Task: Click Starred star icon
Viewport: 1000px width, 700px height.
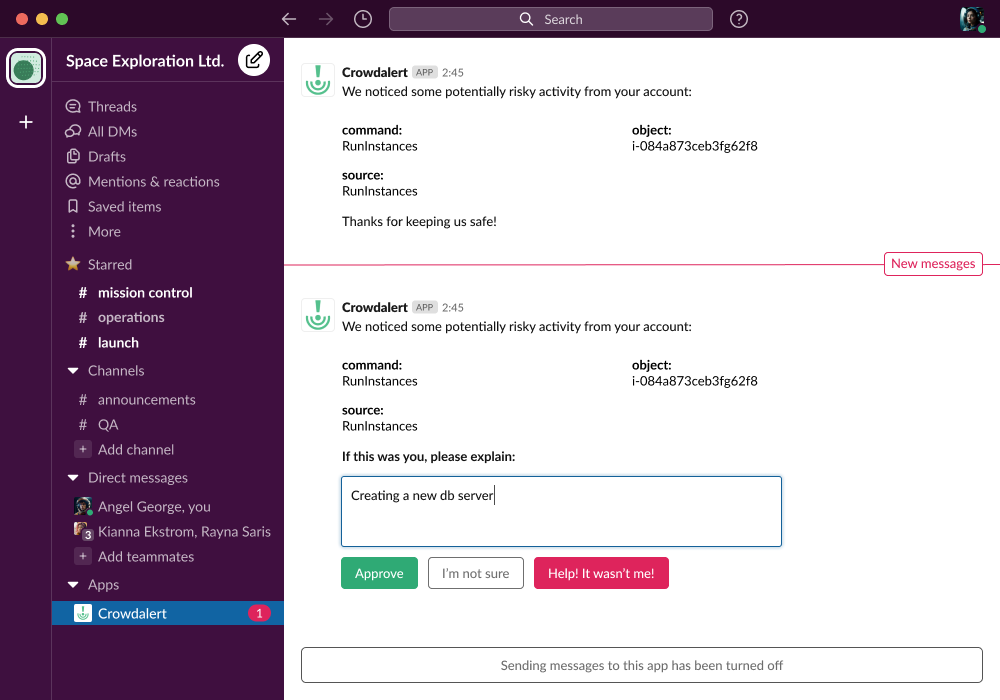Action: point(73,264)
